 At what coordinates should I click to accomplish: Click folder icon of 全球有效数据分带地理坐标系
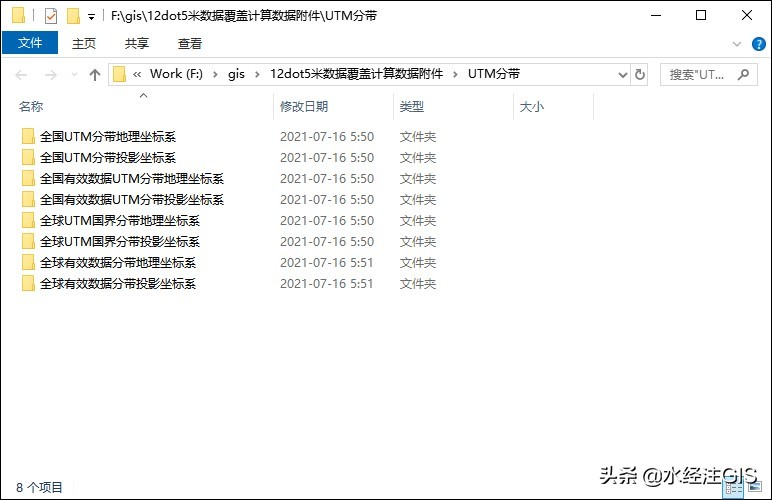tap(28, 263)
